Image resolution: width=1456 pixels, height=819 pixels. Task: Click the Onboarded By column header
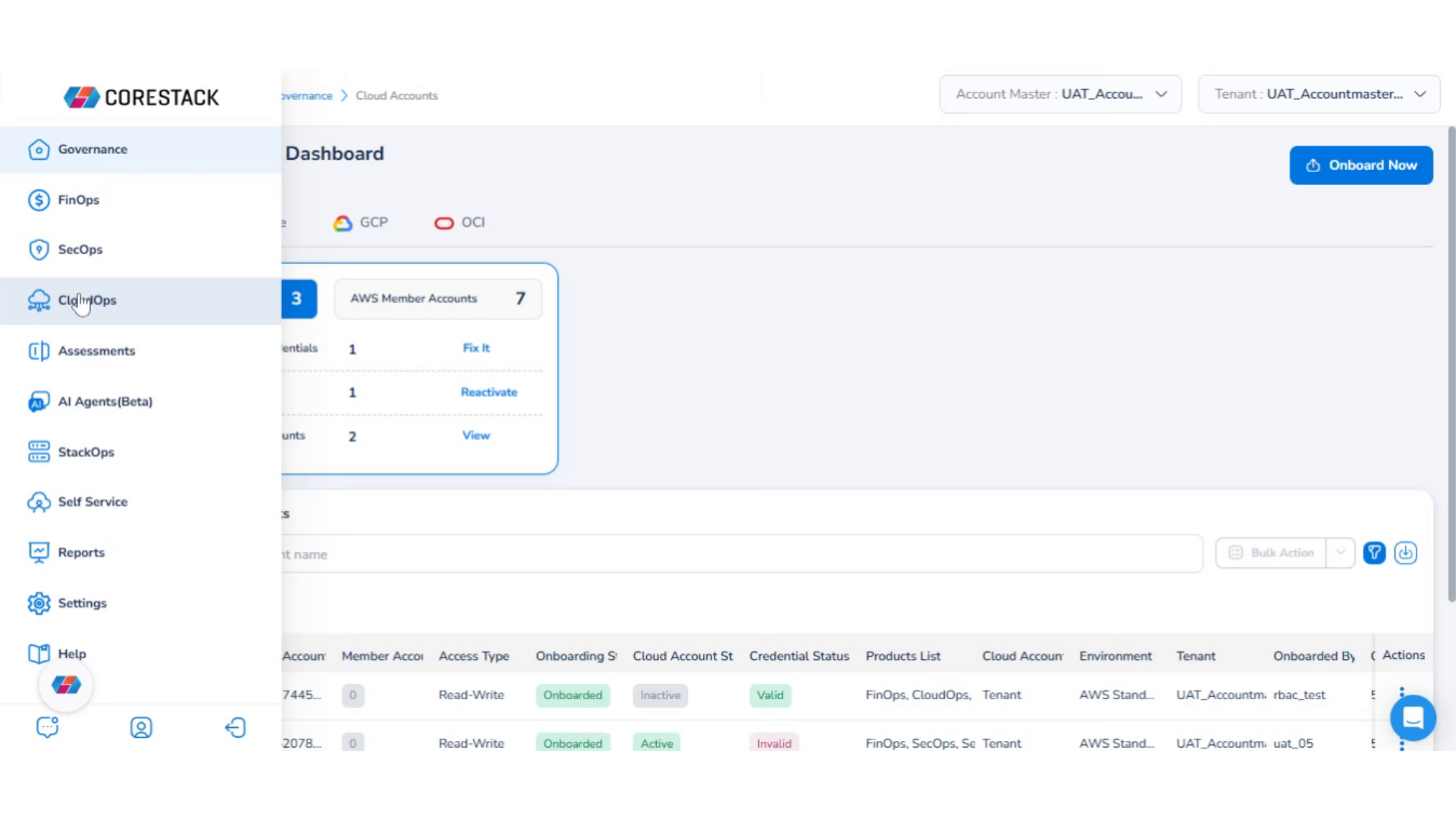tap(1314, 656)
